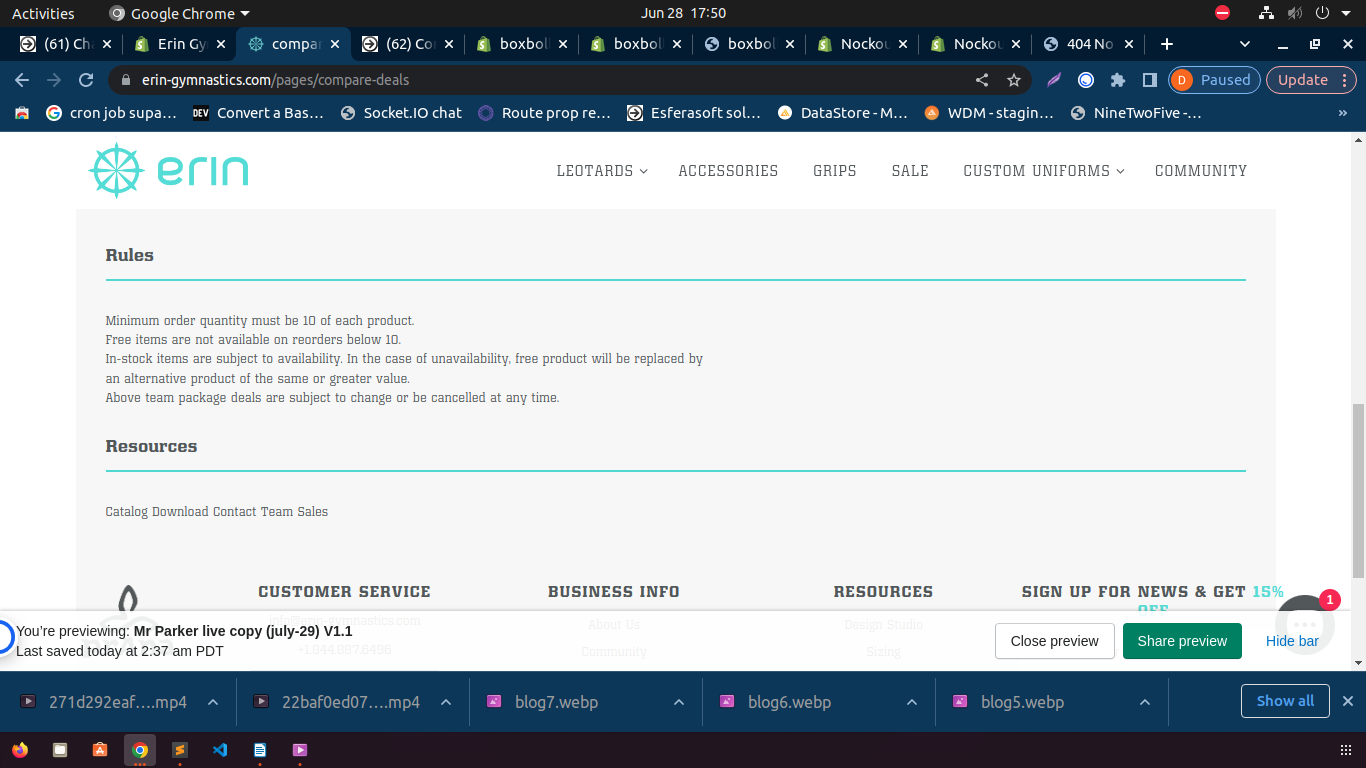The image size is (1366, 768).
Task: Toggle the Chrome side panel icon
Action: [1150, 80]
